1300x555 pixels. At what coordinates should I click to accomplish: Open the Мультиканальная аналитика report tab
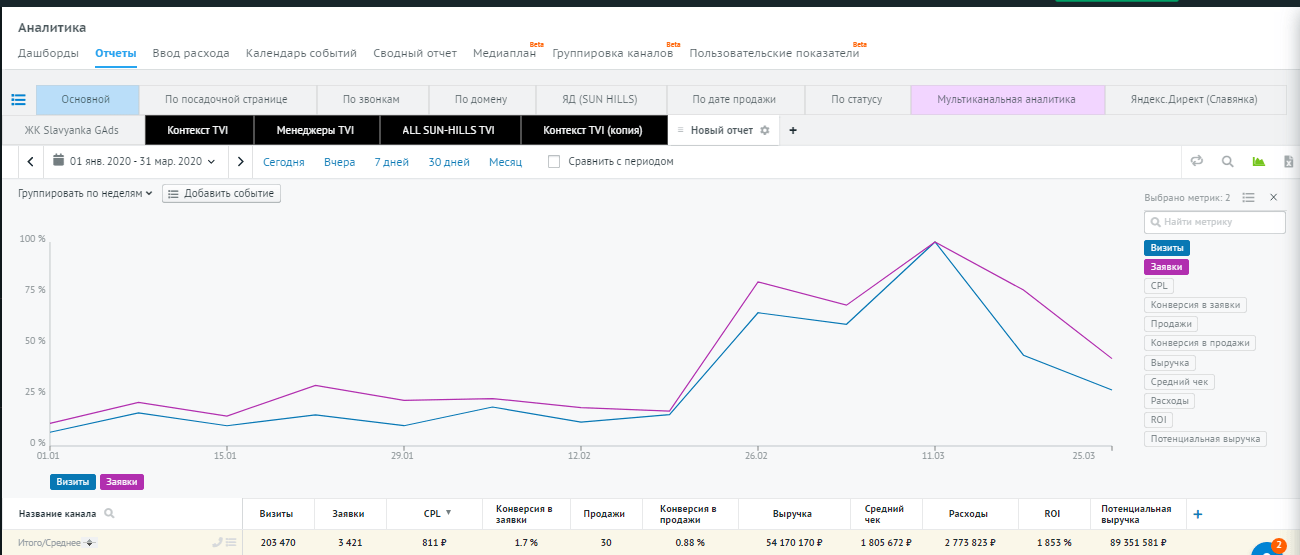point(1006,100)
